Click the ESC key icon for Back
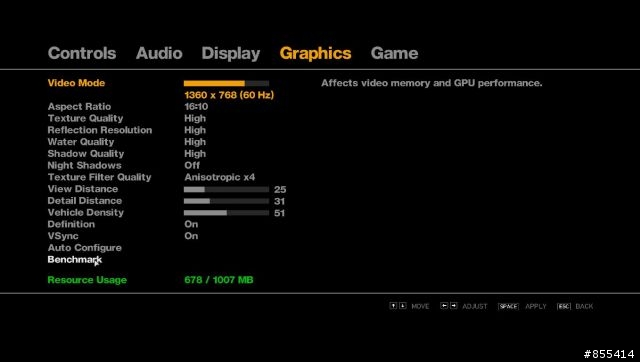 coord(563,306)
